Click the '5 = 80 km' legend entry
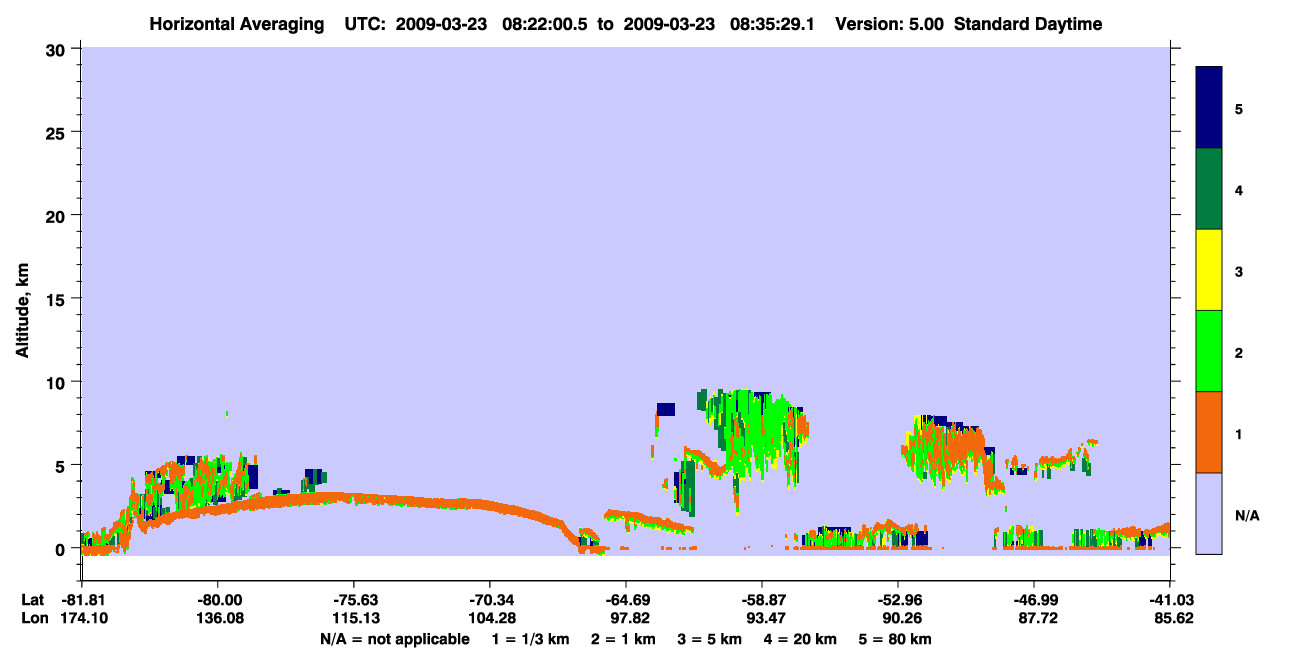This screenshot has height=667, width=1300. 897,639
